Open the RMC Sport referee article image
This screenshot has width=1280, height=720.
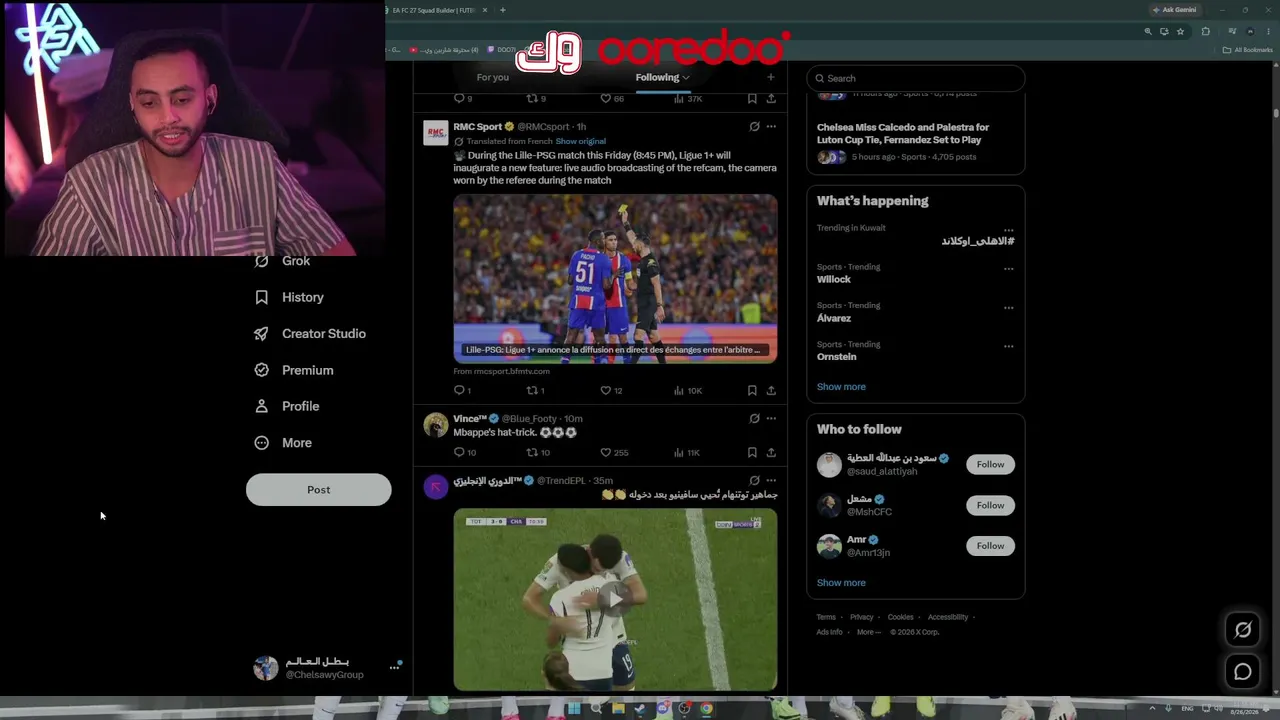coord(615,278)
